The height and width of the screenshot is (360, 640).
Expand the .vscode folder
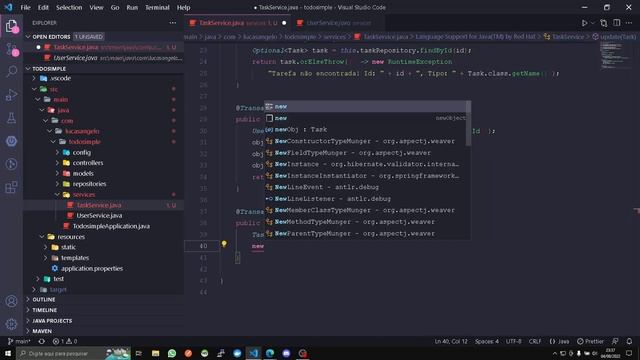click(34, 78)
